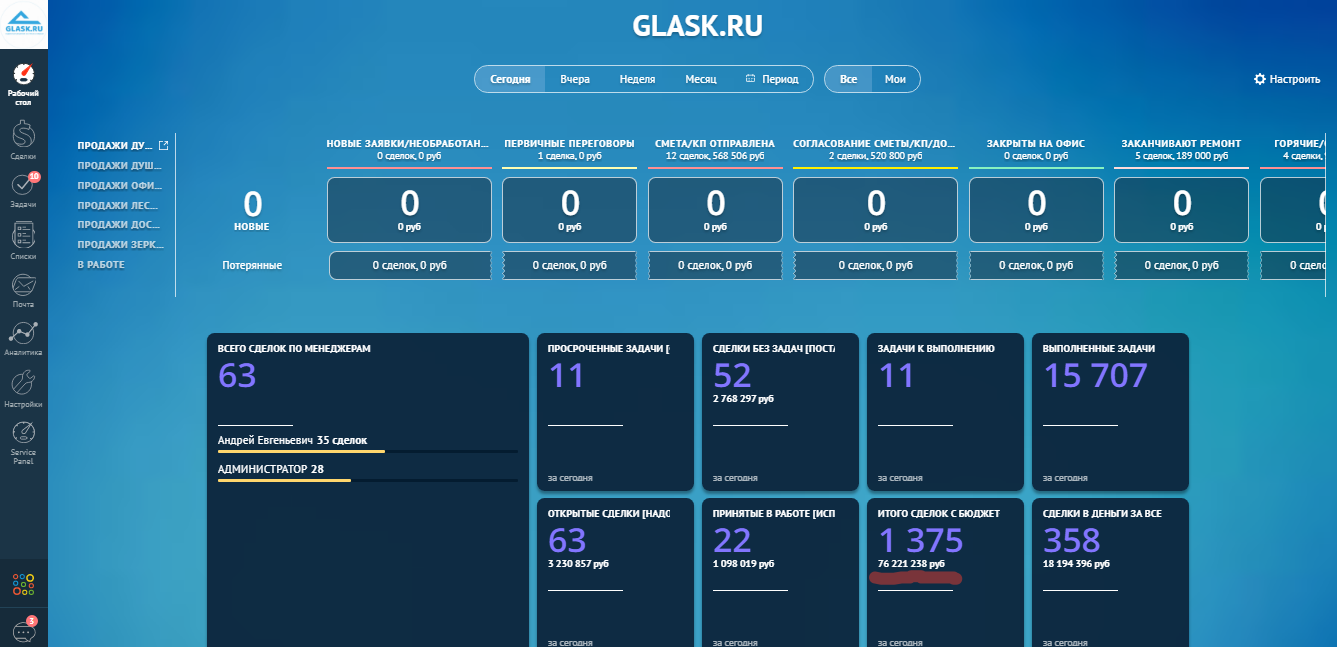The image size is (1337, 647).
Task: Open the Сделки section in sidebar
Action: [23, 138]
